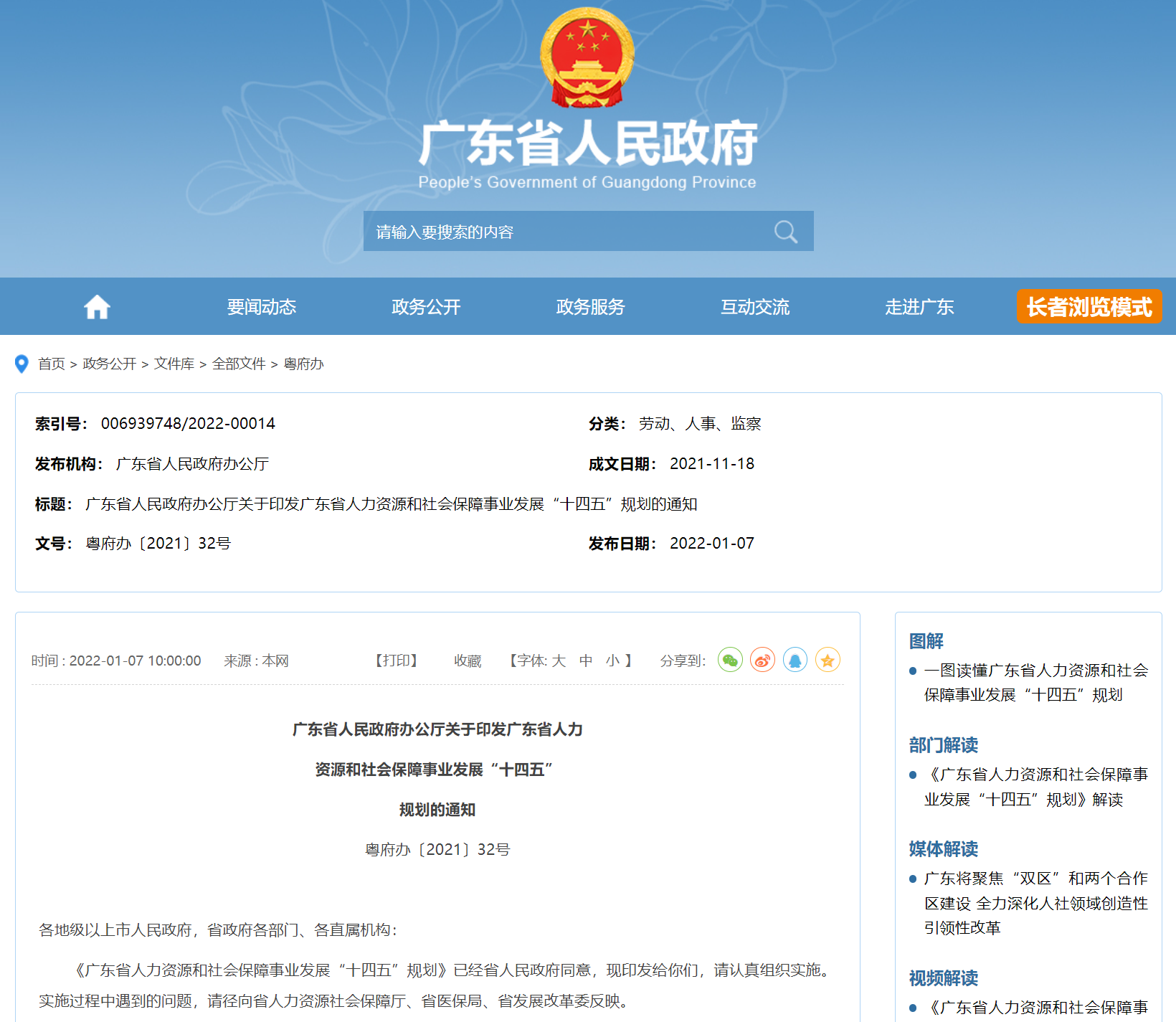Click the 部门解读 sidebar heading

click(x=944, y=745)
